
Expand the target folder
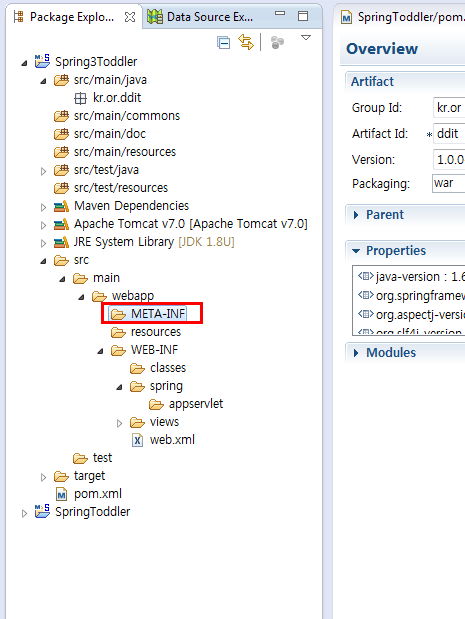pos(43,477)
